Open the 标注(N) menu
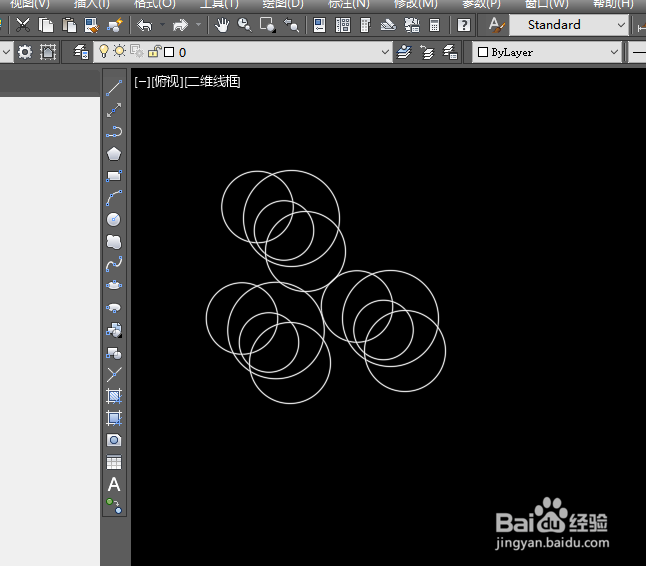This screenshot has width=646, height=566. point(349,4)
